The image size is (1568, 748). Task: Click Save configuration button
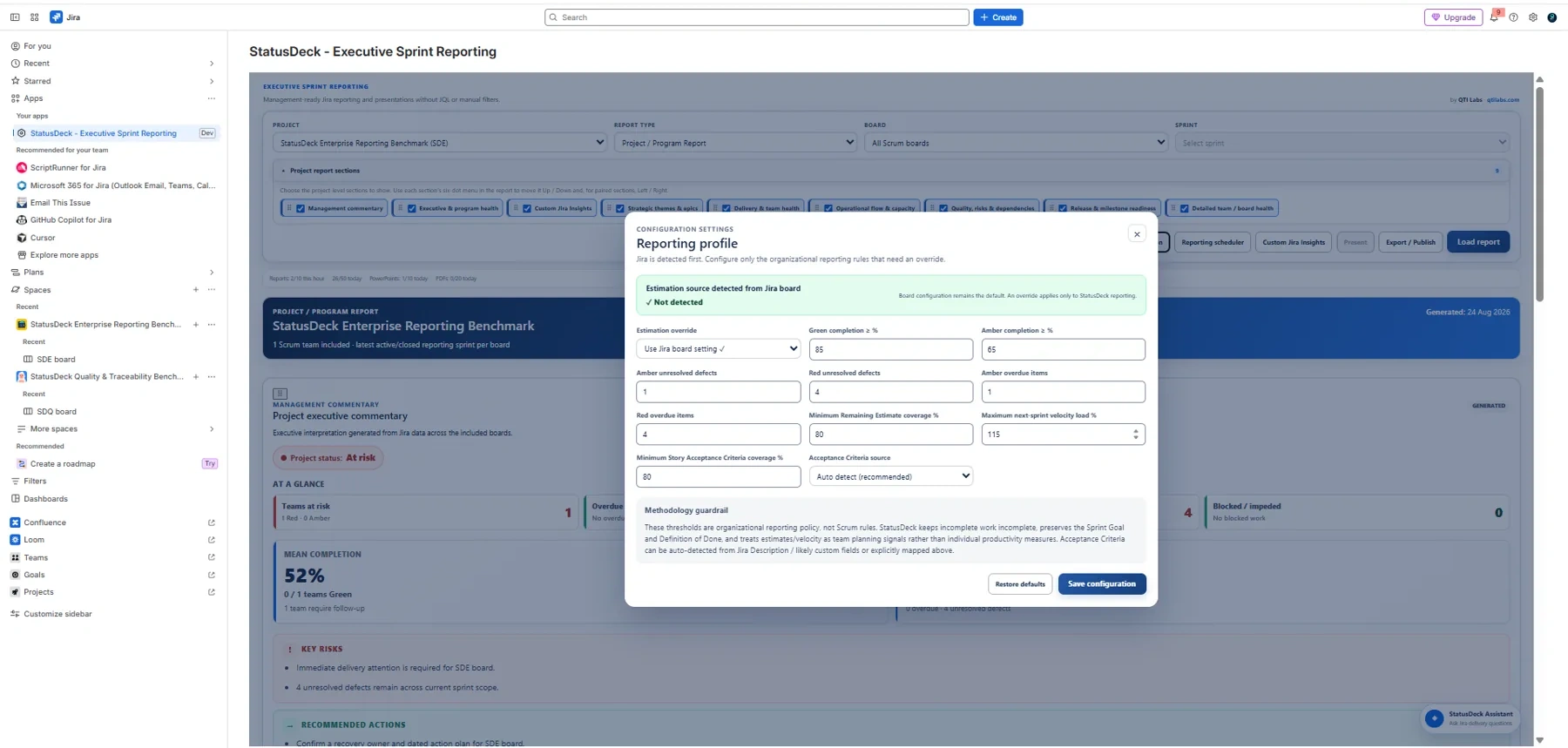pyautogui.click(x=1102, y=584)
